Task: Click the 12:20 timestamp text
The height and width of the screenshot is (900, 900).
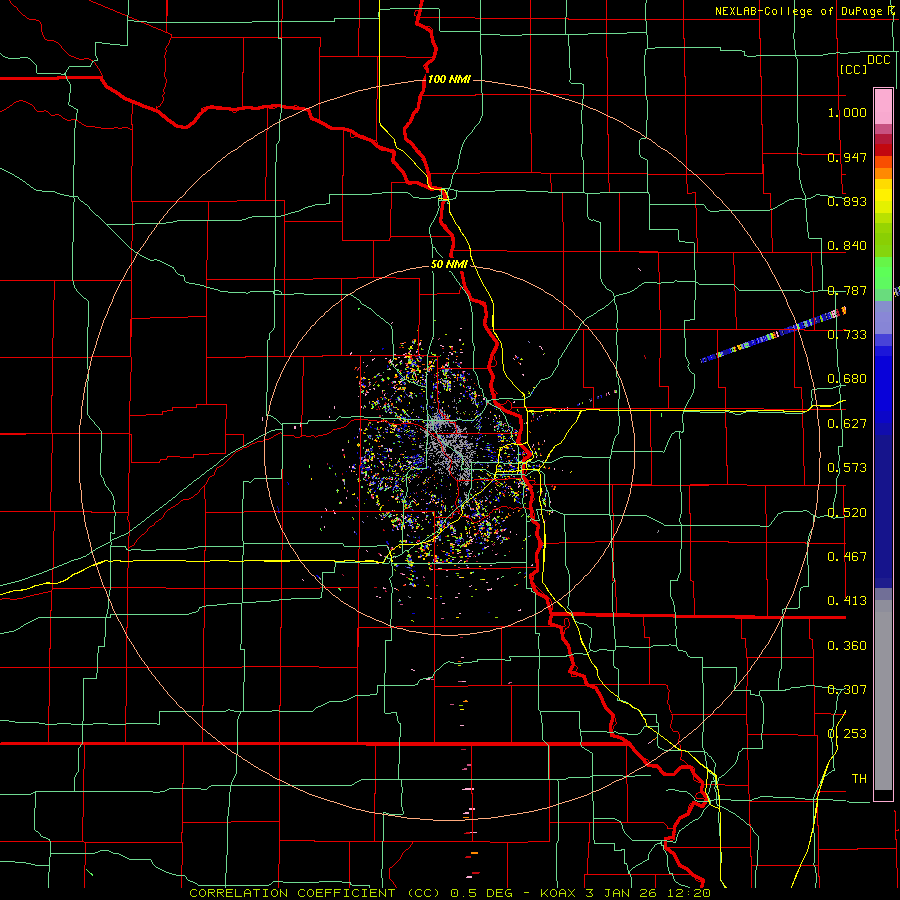Action: pyautogui.click(x=689, y=893)
